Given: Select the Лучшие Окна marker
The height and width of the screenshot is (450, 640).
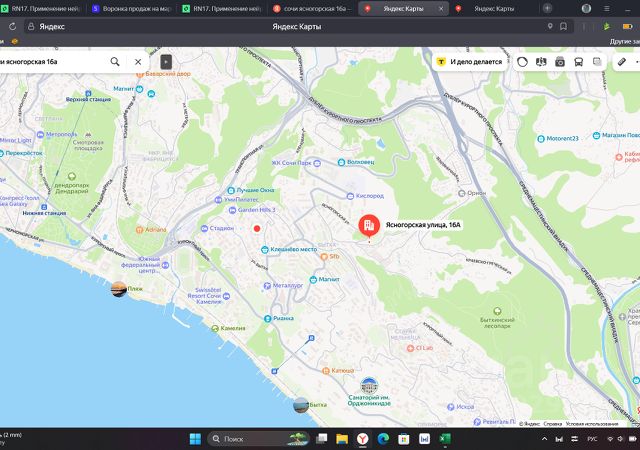Looking at the screenshot, I should (x=231, y=190).
